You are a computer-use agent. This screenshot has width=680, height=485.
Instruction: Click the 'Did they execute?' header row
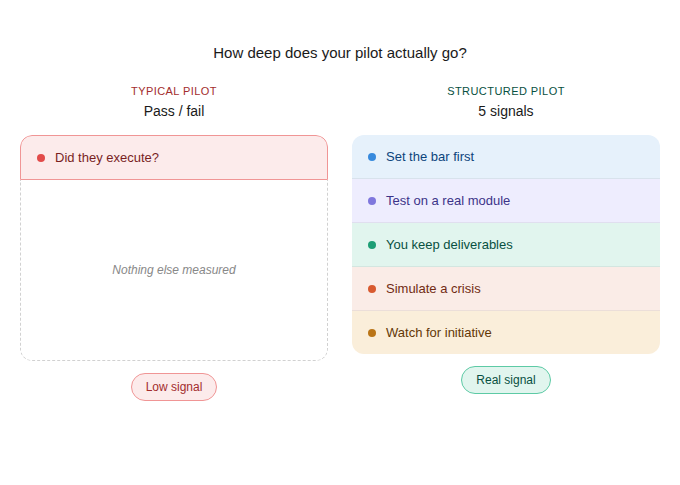click(174, 158)
